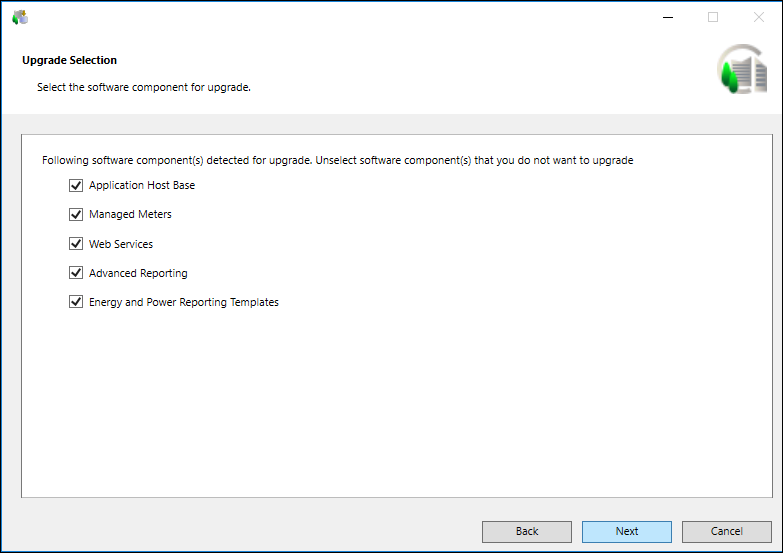
Task: Uncheck Energy and Power Reporting Templates checkbox
Action: coord(76,302)
